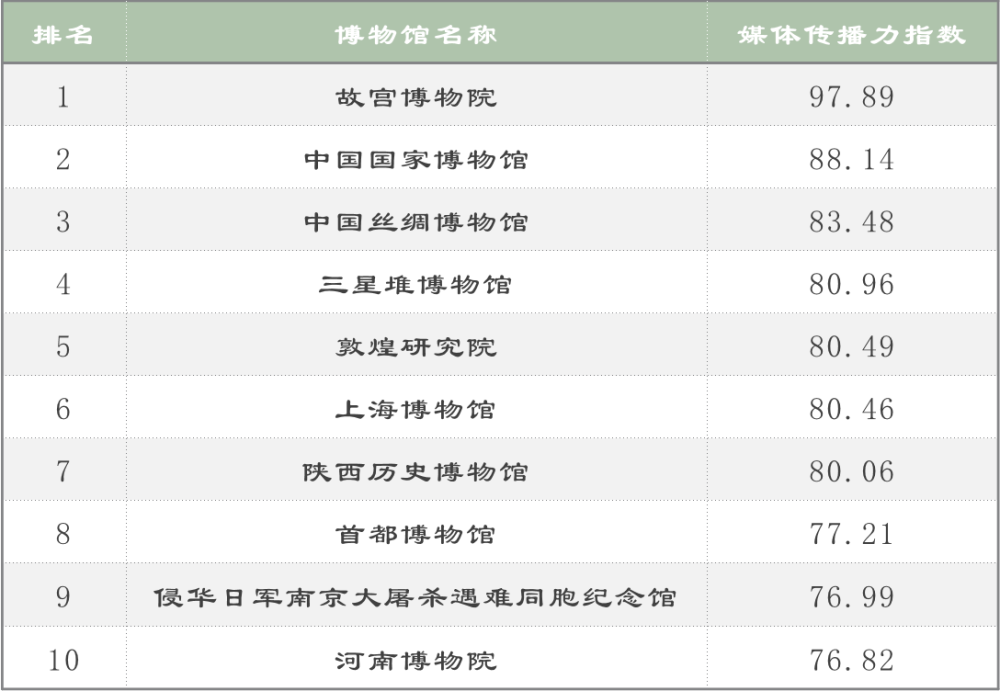
Task: Select rank number 5 cell
Action: (x=63, y=347)
